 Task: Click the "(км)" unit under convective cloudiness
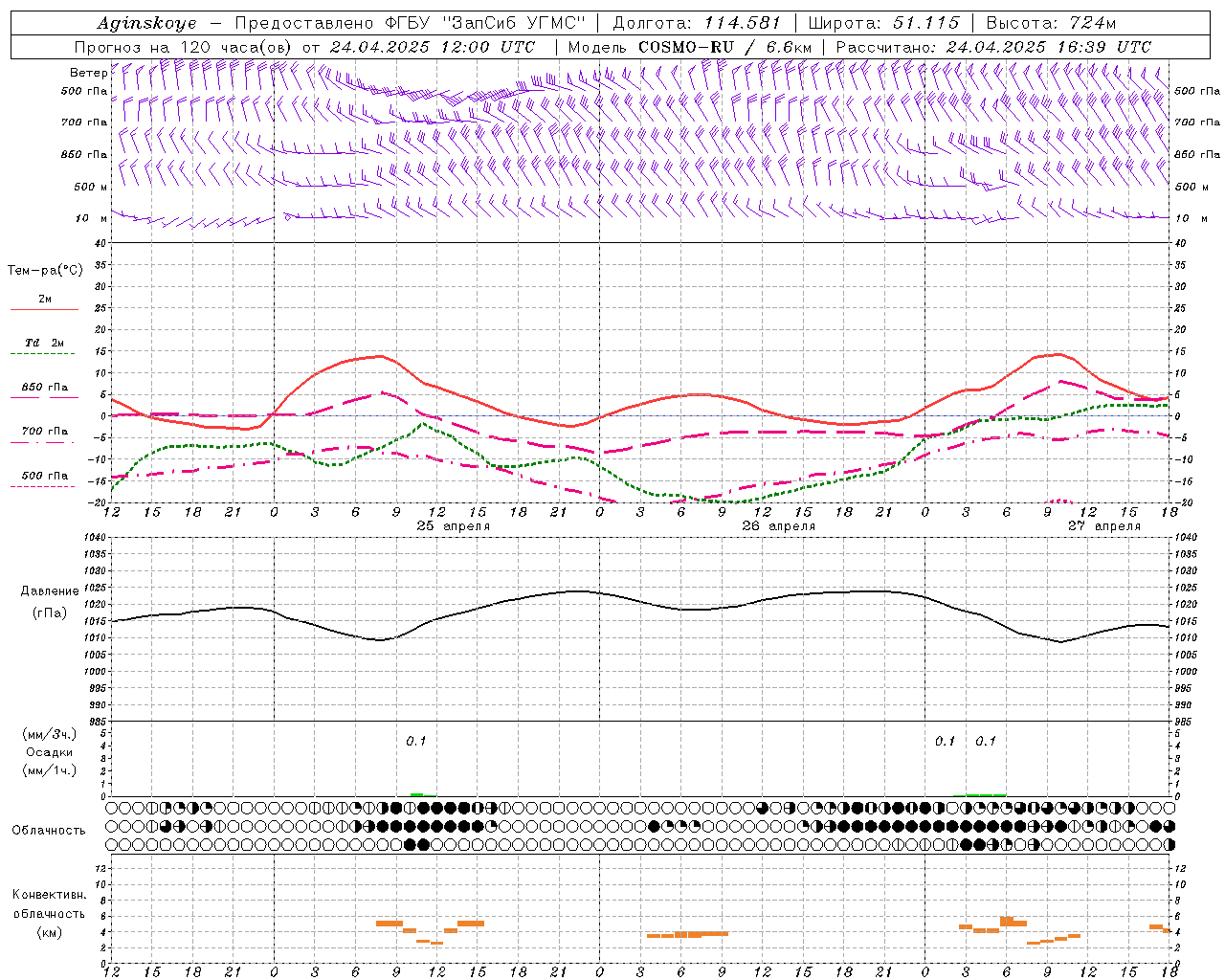(x=51, y=931)
